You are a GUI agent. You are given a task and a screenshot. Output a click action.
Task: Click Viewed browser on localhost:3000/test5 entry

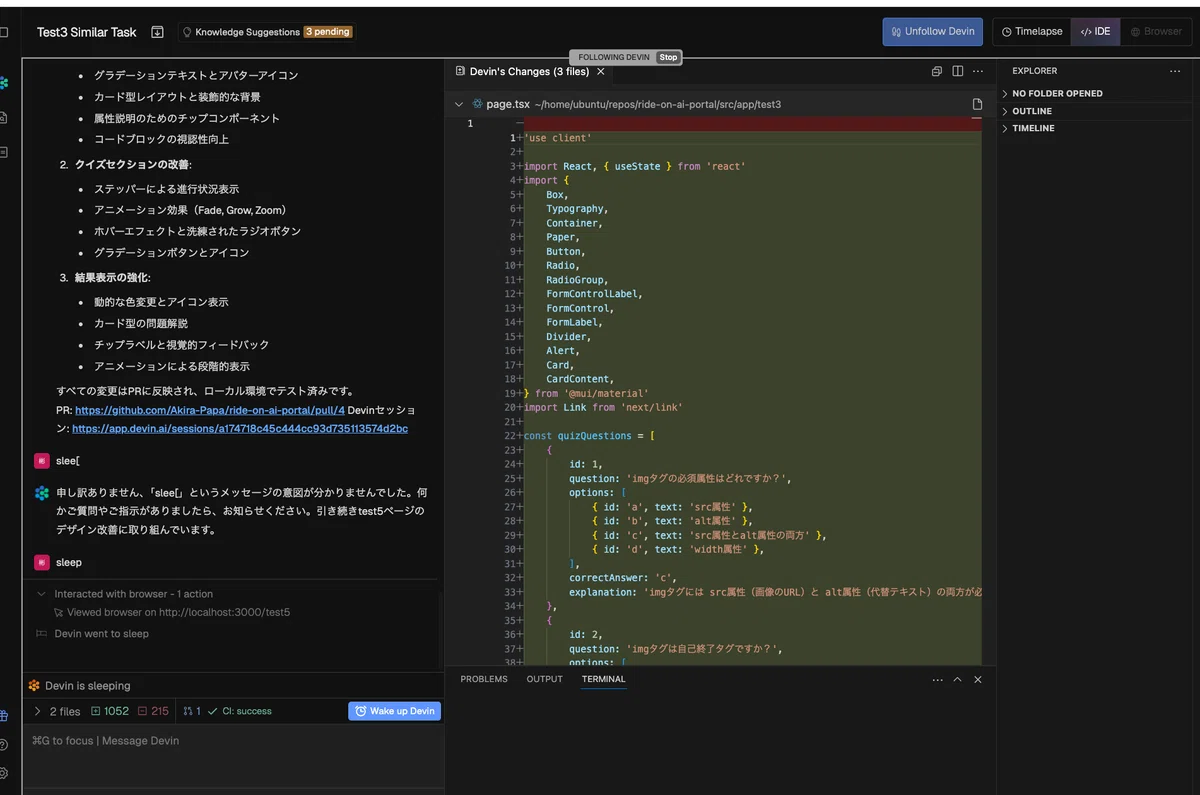click(x=171, y=612)
